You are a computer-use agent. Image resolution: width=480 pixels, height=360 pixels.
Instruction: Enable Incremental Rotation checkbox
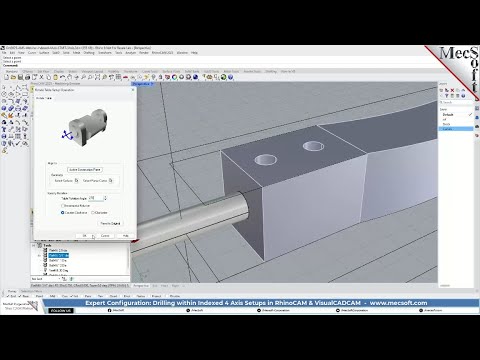pos(63,206)
